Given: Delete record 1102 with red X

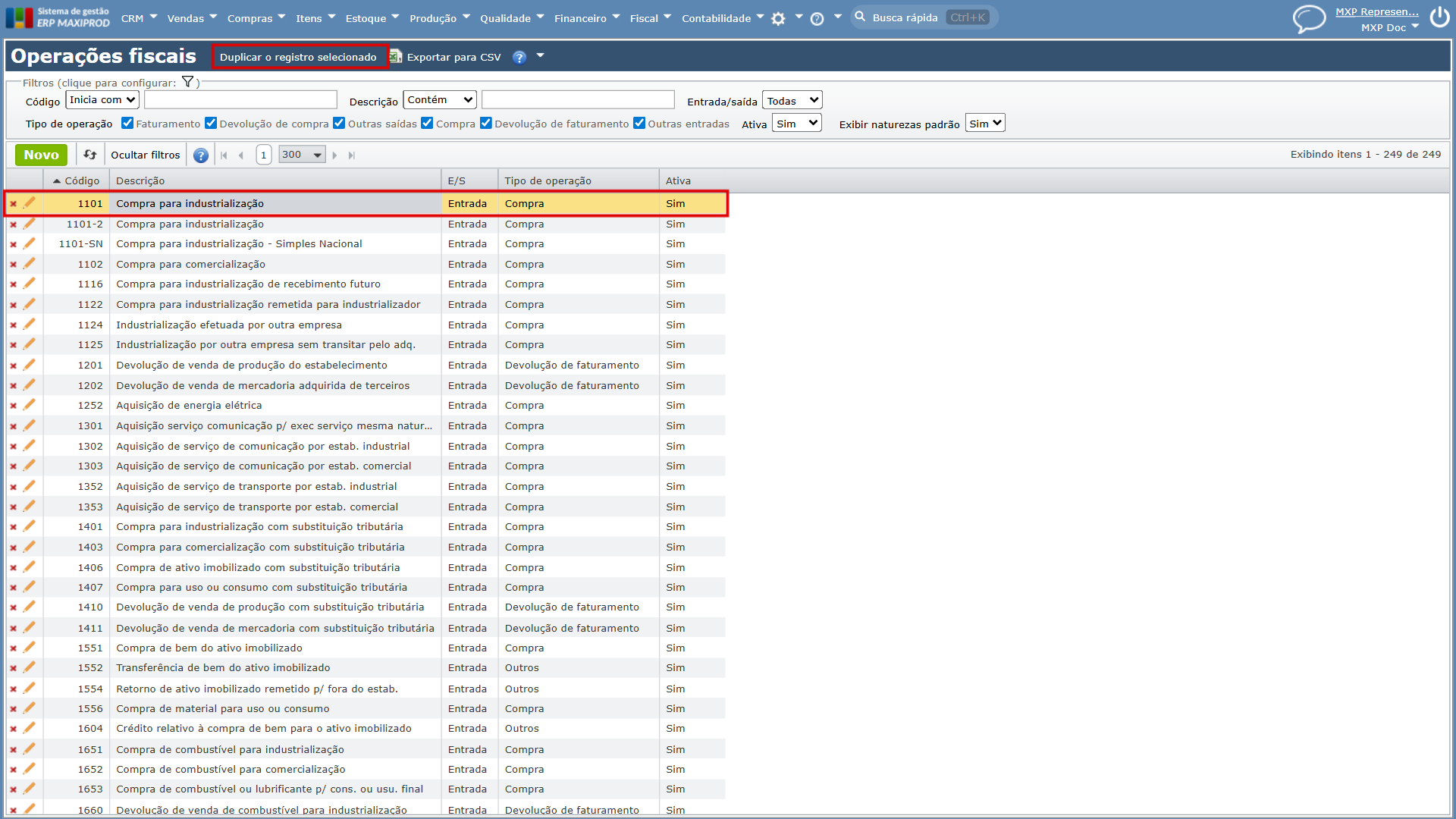Looking at the screenshot, I should click(13, 265).
